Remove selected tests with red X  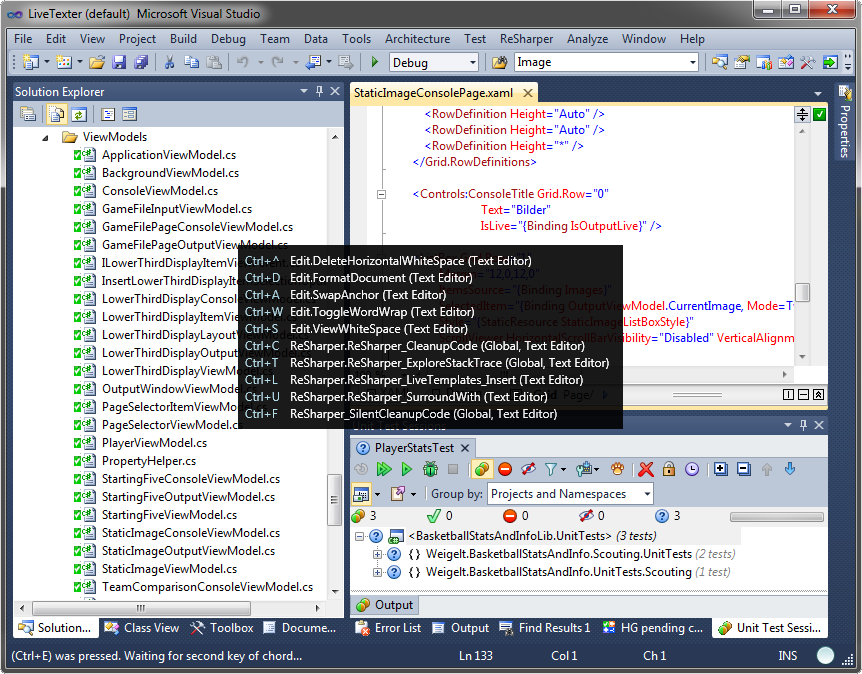pos(646,469)
